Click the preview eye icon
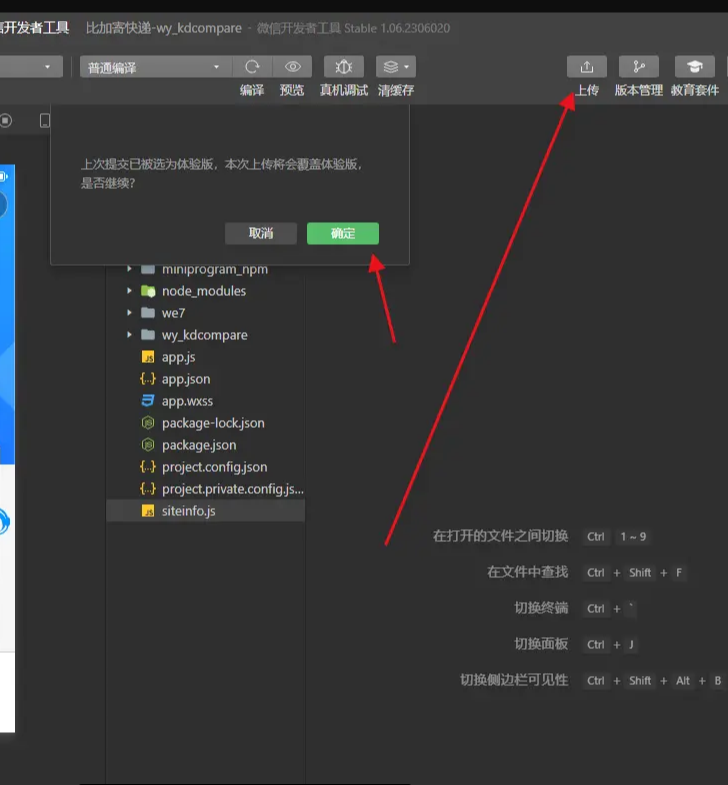Image resolution: width=728 pixels, height=785 pixels. pos(292,67)
